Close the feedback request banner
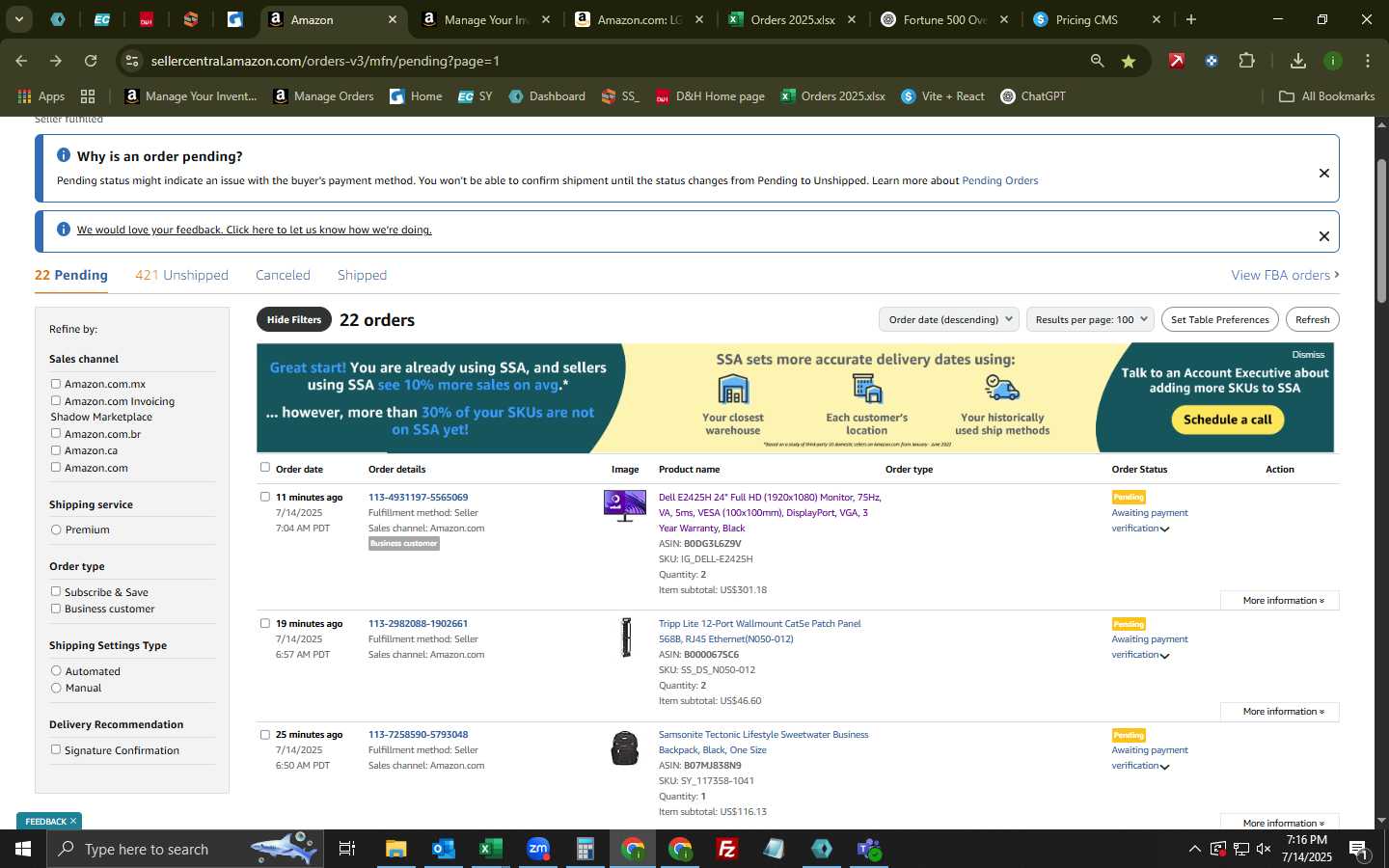The height and width of the screenshot is (868, 1389). (1324, 236)
